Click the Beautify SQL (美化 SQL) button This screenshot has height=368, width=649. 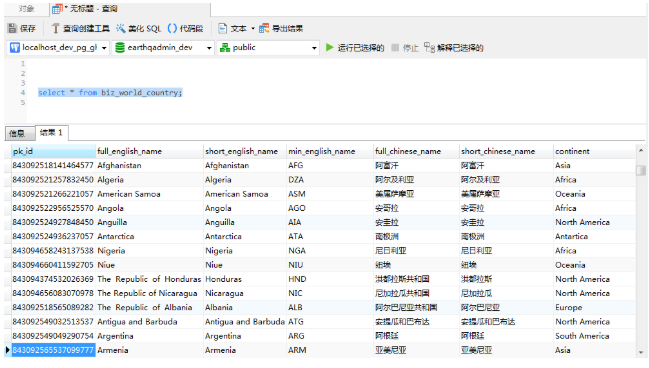point(139,29)
